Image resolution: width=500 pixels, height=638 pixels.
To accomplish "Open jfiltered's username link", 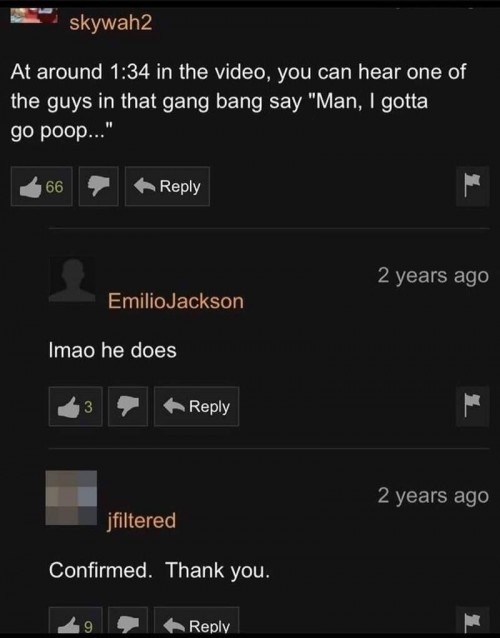I will click(x=142, y=520).
